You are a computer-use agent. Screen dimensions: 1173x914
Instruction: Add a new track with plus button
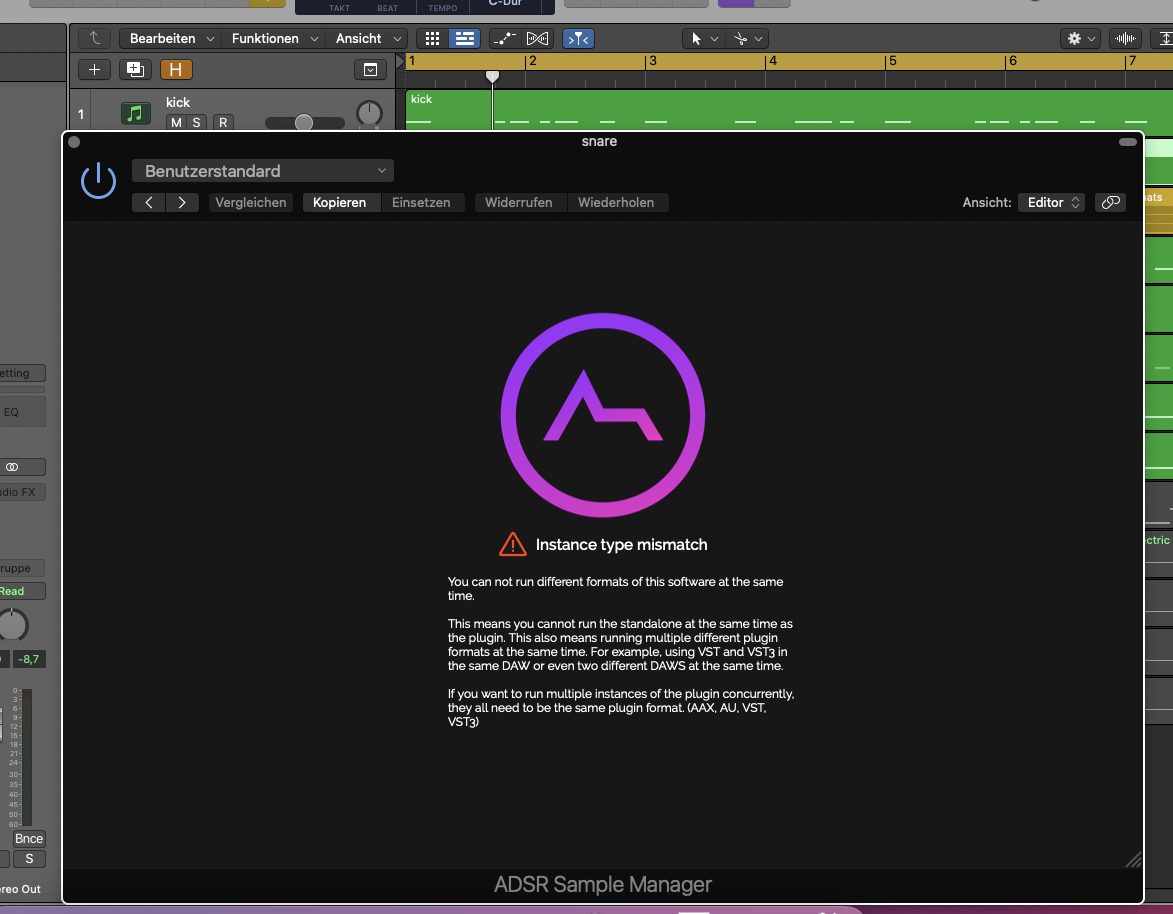tap(94, 70)
